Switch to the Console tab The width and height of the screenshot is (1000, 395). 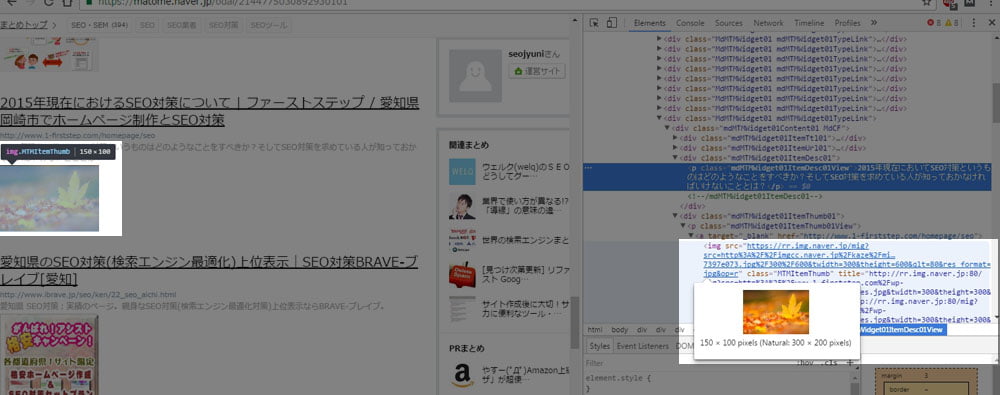click(690, 23)
